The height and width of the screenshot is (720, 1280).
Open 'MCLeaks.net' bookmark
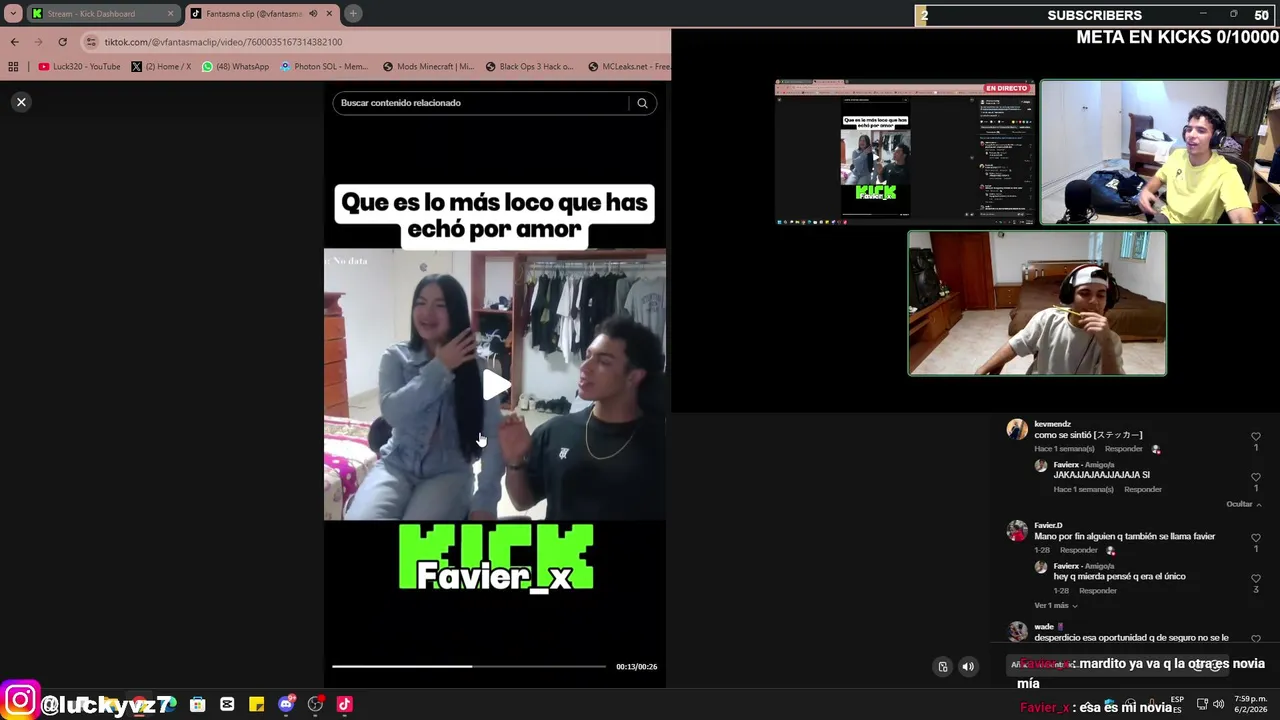pos(629,67)
